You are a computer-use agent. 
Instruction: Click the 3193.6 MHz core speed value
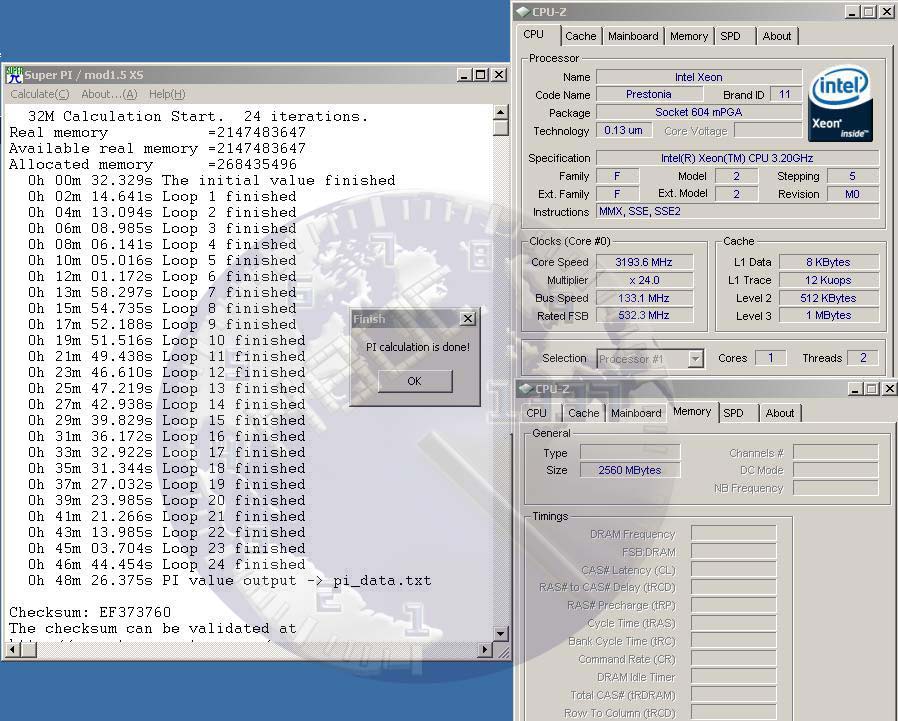(x=644, y=262)
